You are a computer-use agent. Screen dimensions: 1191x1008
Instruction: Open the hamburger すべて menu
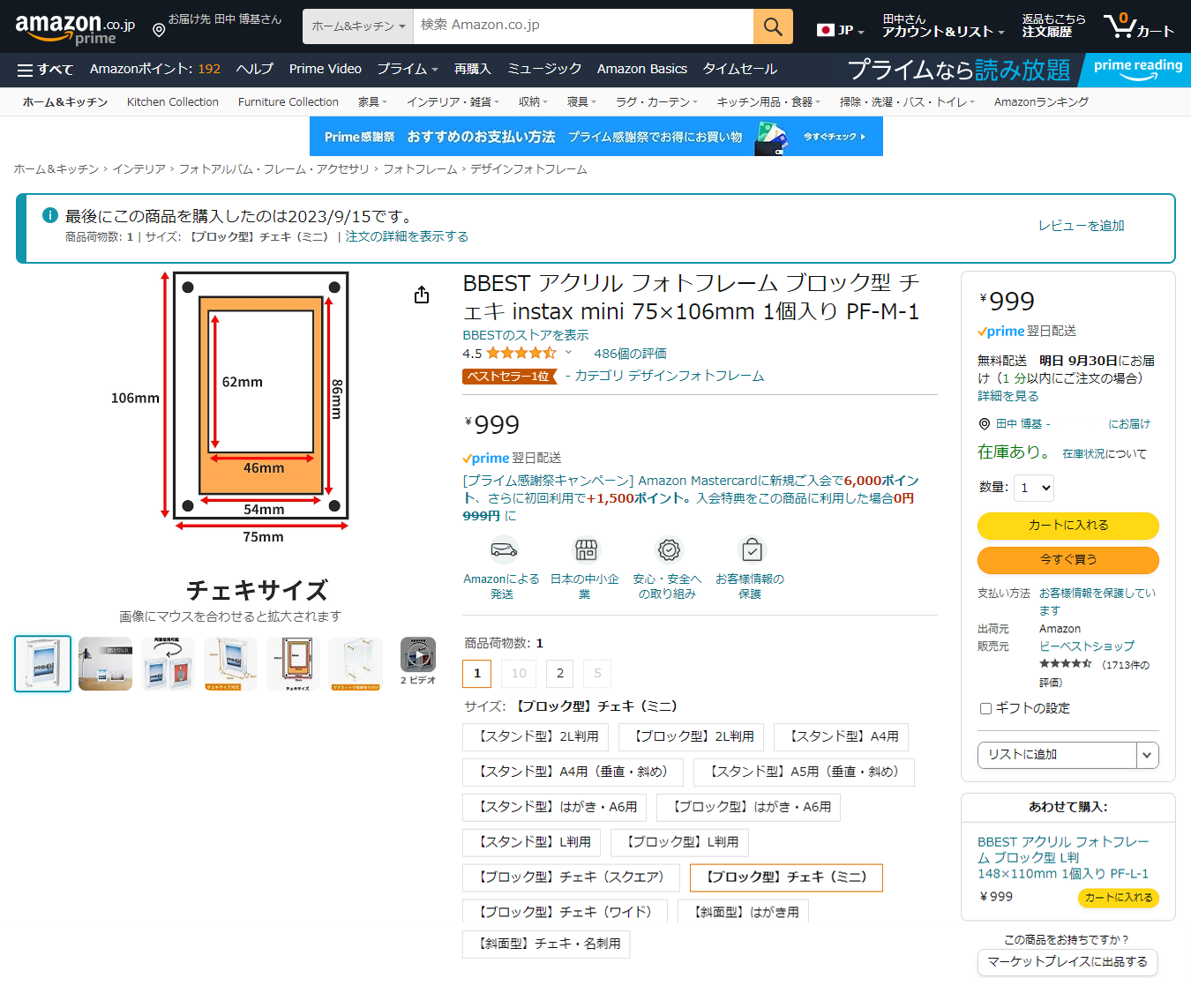45,70
